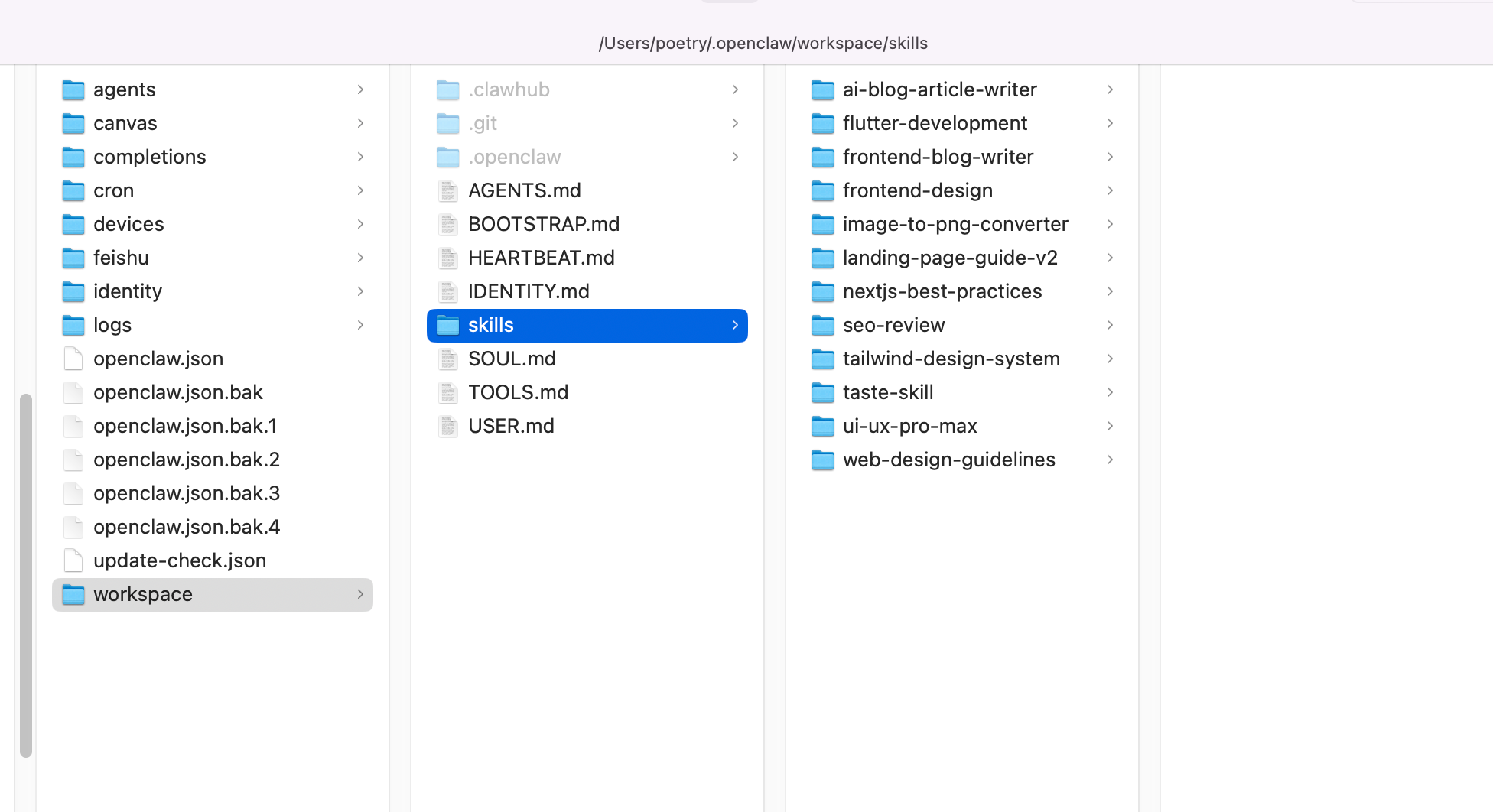Open the nextjs-best-practices folder
1493x812 pixels.
pyautogui.click(x=942, y=292)
